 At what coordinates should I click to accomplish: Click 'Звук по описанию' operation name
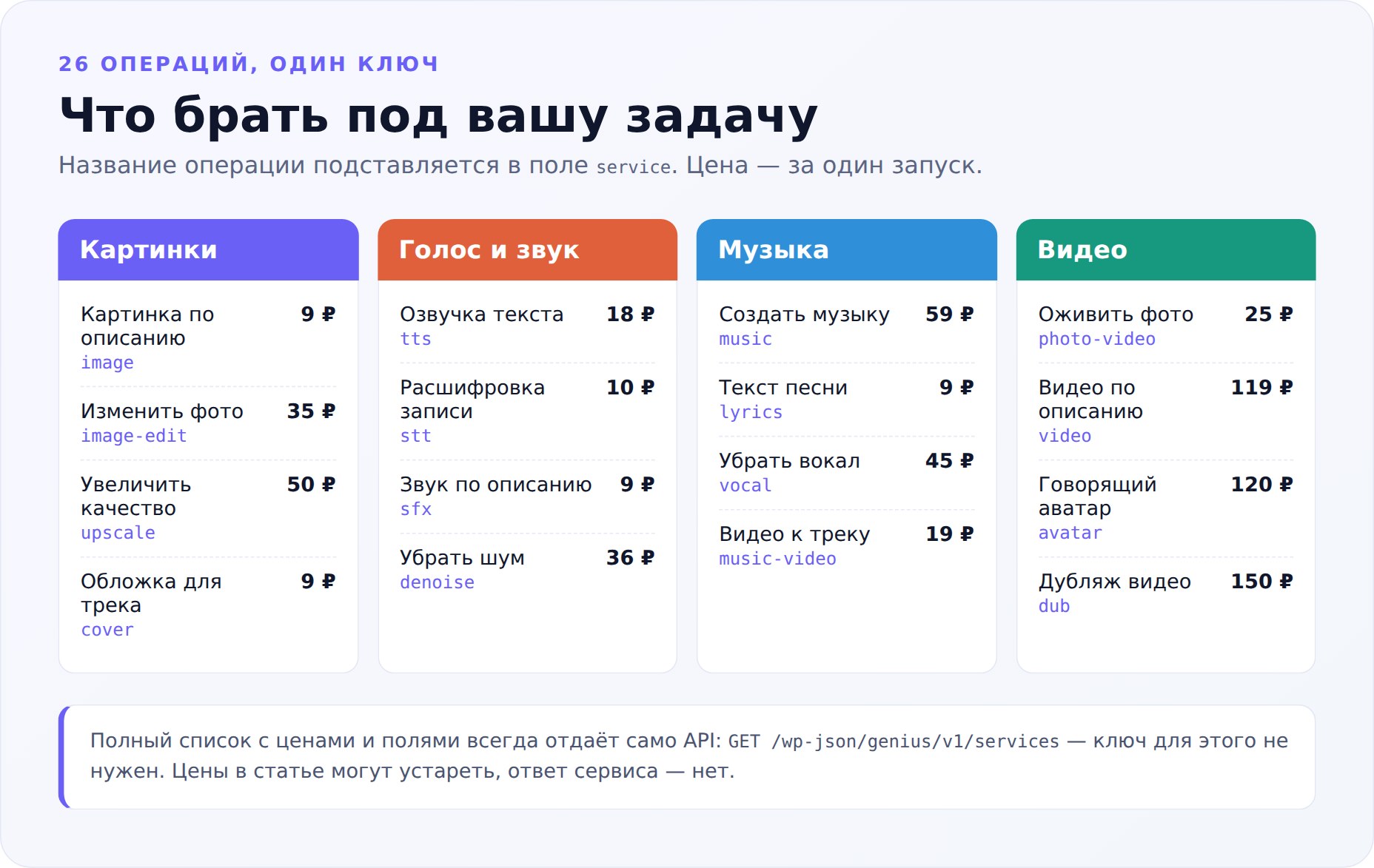496,485
